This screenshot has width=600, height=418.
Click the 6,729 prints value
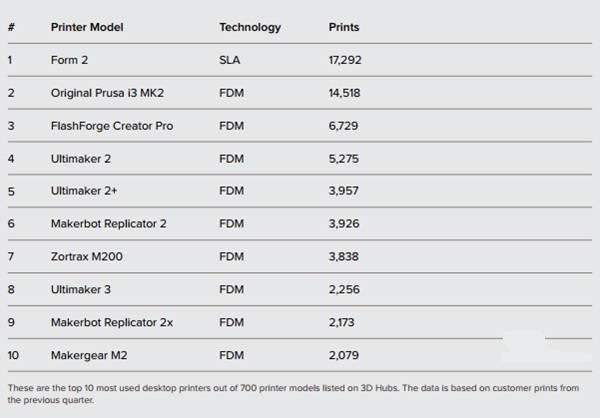pos(343,126)
